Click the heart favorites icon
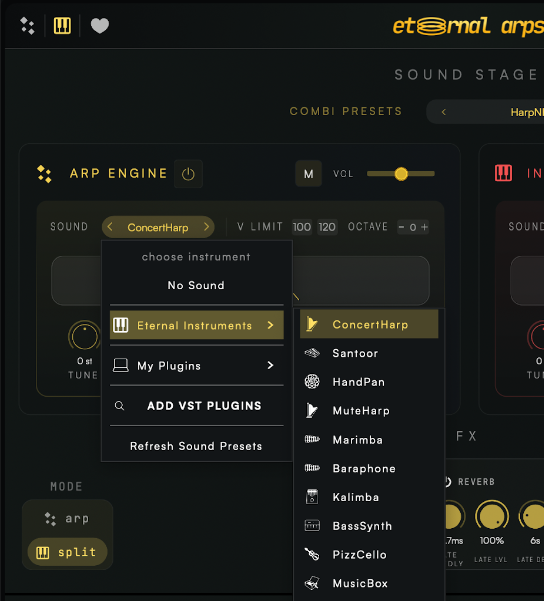This screenshot has width=544, height=601. coord(100,26)
